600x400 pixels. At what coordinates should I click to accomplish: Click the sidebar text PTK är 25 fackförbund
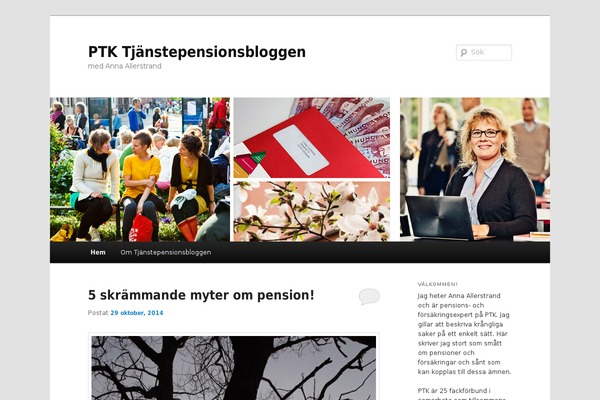point(453,390)
